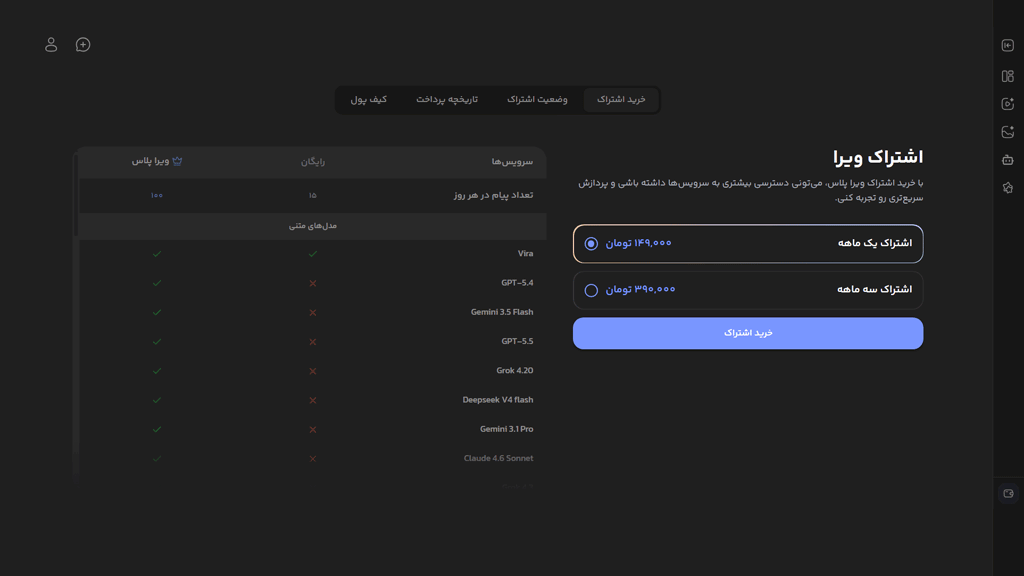Click the Gemini 3.1 Pro model name
1024x576 pixels.
(x=507, y=429)
